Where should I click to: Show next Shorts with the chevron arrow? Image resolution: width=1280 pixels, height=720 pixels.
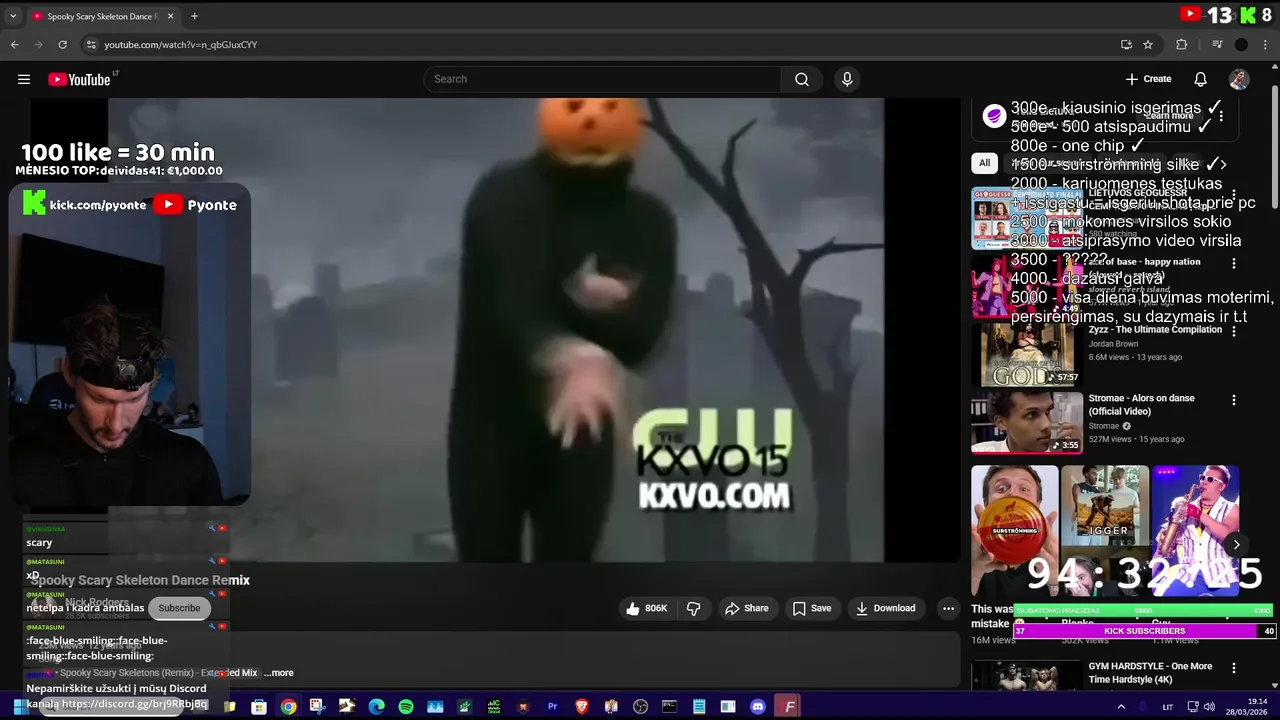(x=1236, y=545)
